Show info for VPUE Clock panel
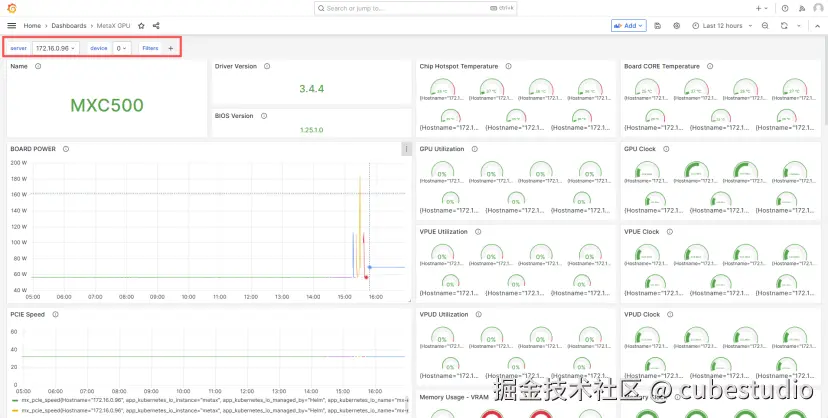Viewport: 828px width, 418px height. coord(670,232)
